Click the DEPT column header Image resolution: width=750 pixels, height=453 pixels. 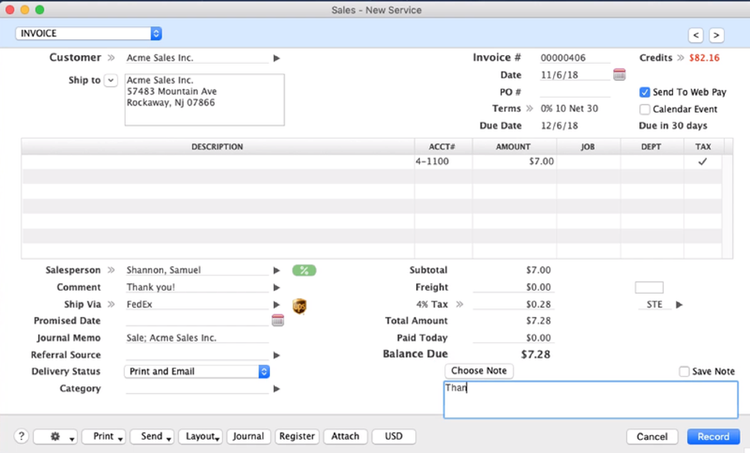pos(651,147)
